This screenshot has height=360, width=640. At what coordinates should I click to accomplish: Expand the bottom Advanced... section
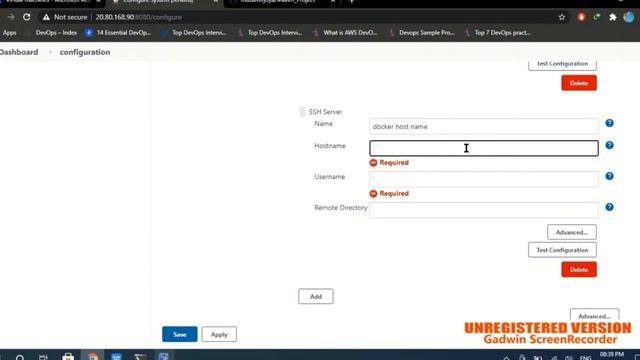tap(594, 315)
